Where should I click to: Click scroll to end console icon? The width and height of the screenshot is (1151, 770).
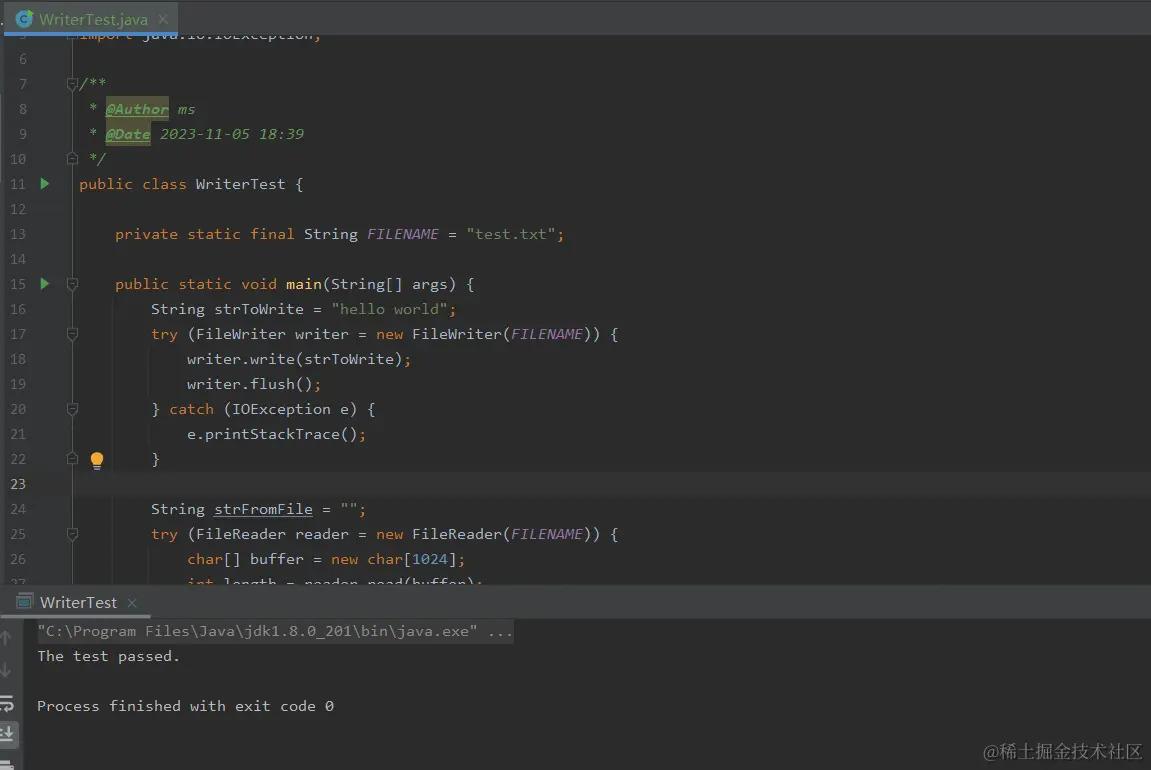[x=7, y=733]
